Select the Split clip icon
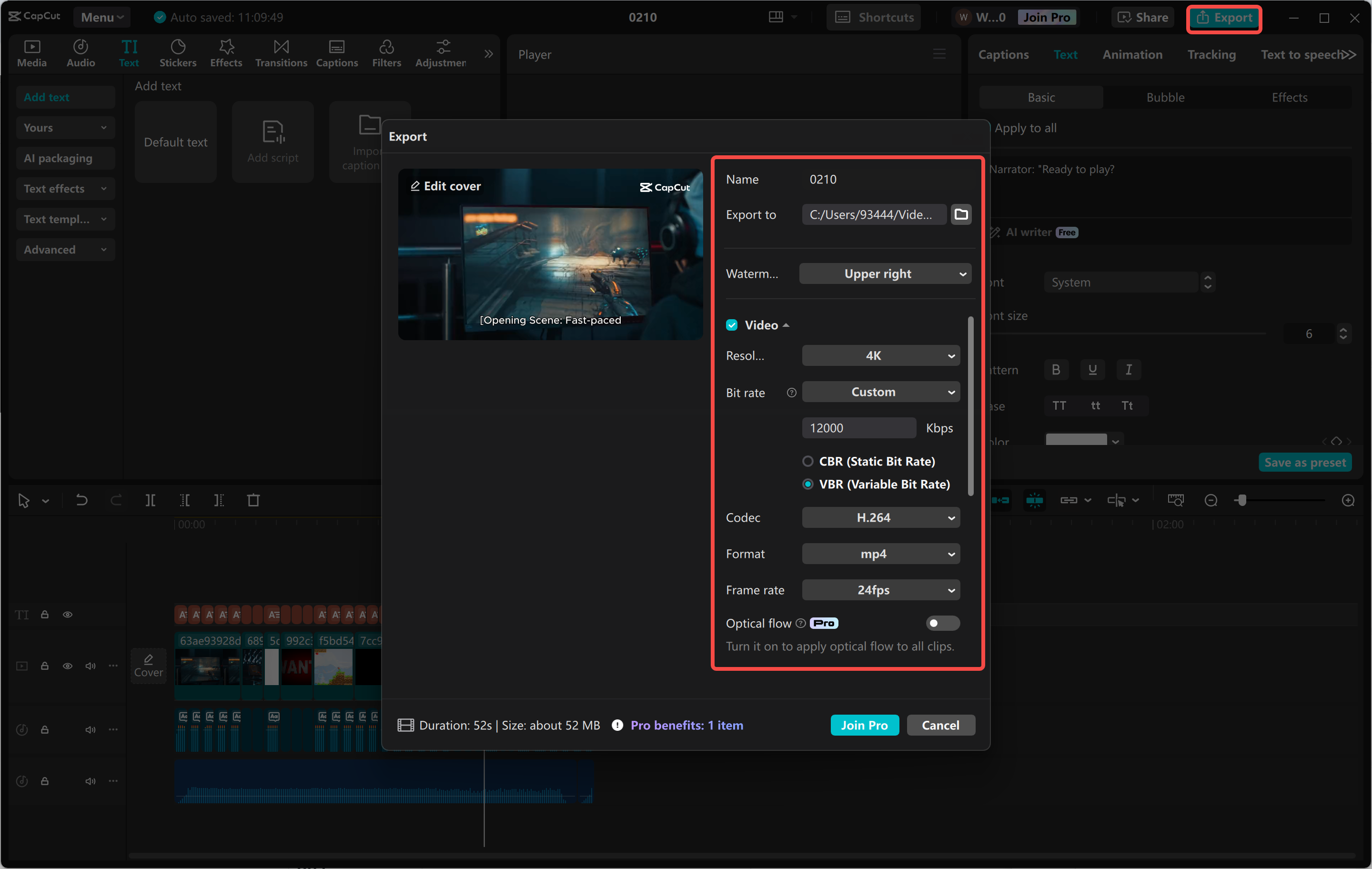The width and height of the screenshot is (1372, 869). [x=151, y=500]
